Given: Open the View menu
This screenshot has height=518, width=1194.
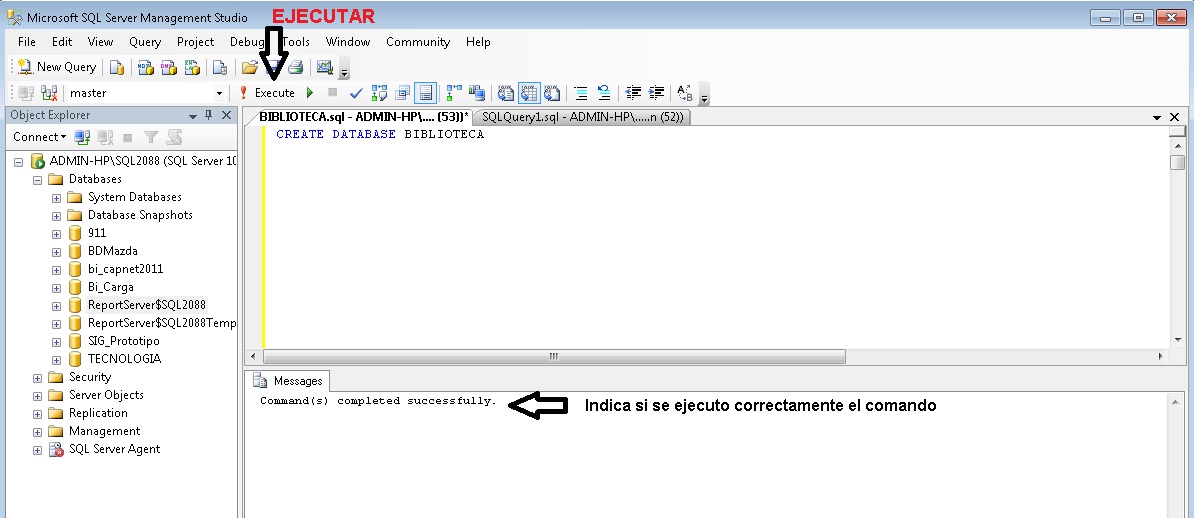Looking at the screenshot, I should pyautogui.click(x=101, y=42).
